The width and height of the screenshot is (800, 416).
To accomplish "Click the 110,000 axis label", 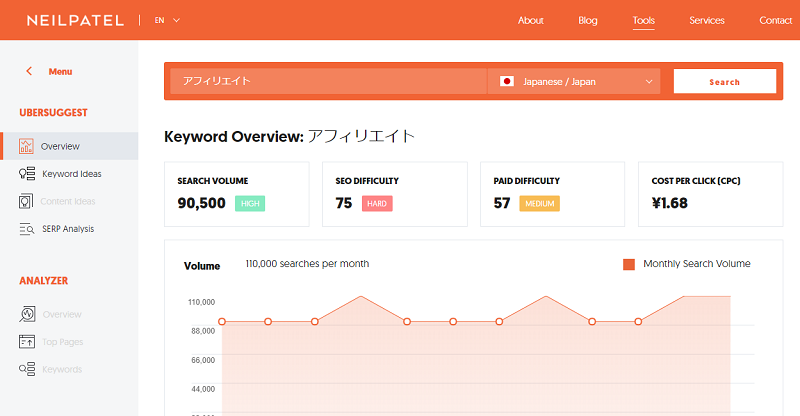I will (202, 302).
